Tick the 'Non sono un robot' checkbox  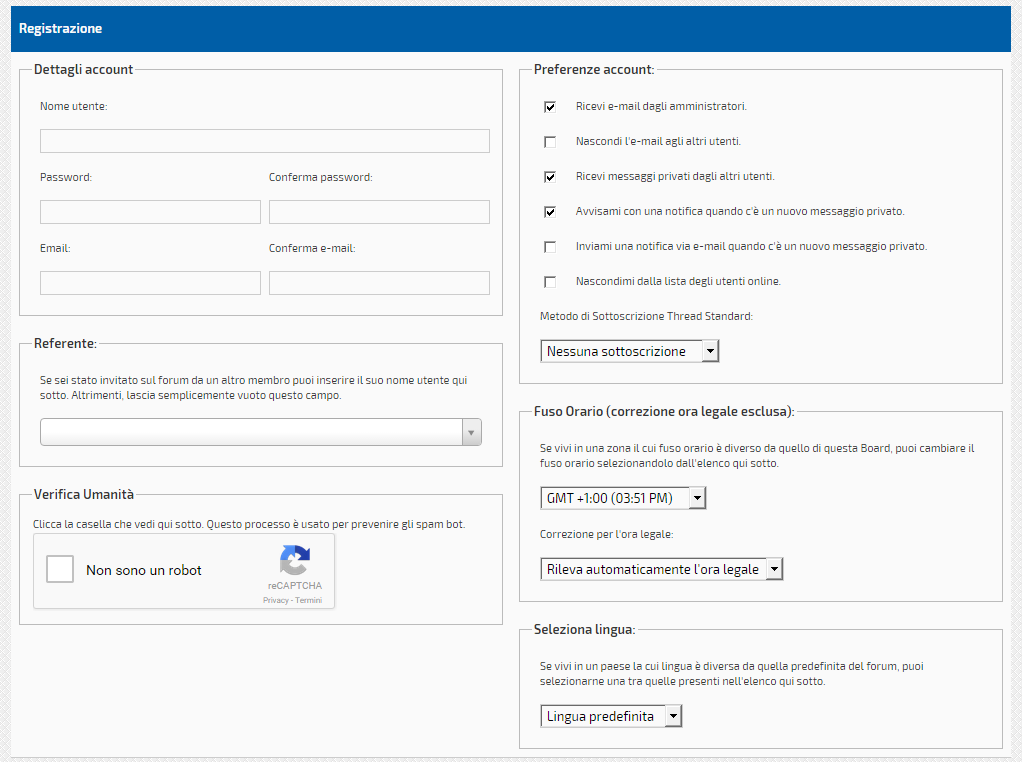point(60,569)
